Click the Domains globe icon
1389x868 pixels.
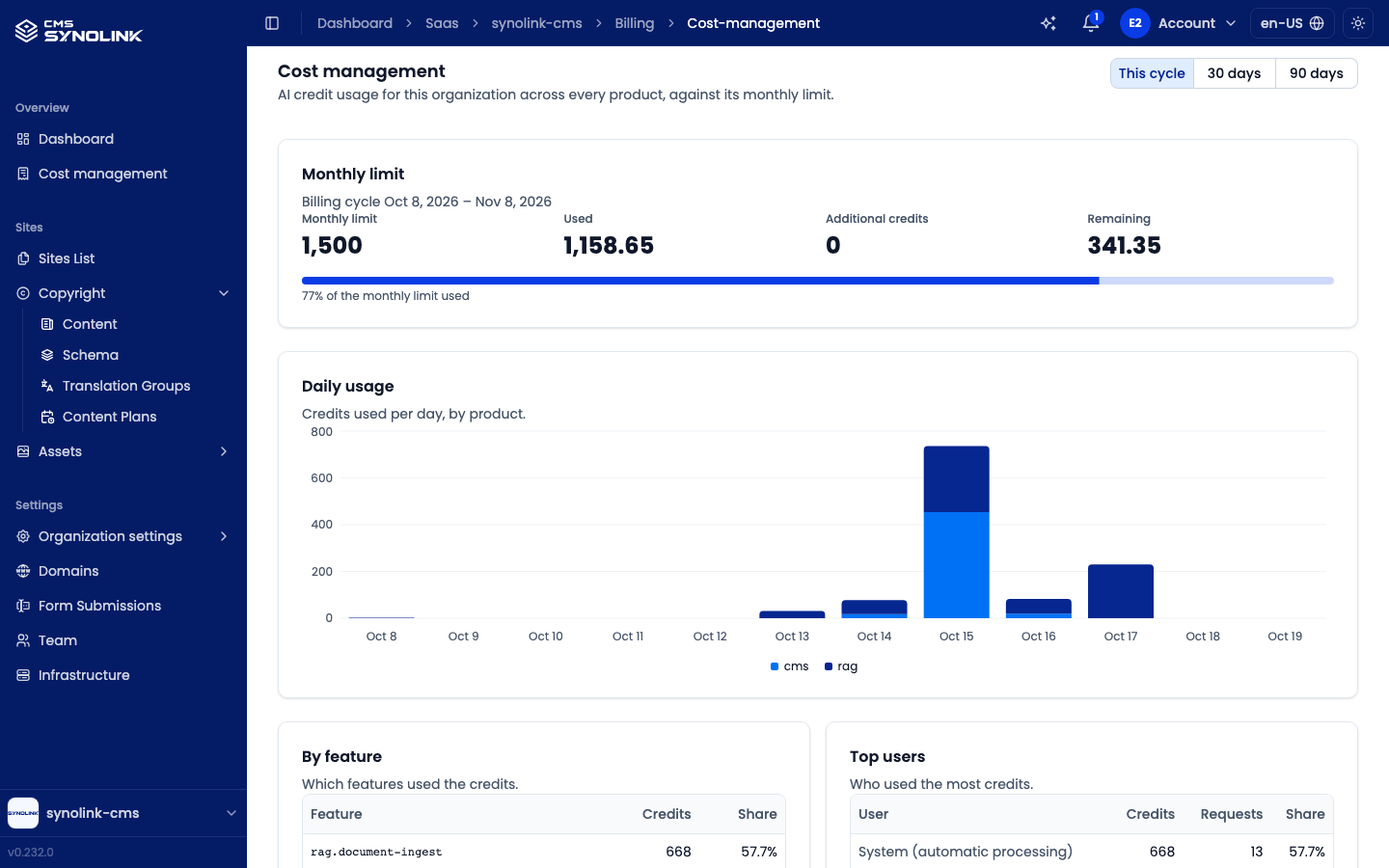pyautogui.click(x=23, y=571)
